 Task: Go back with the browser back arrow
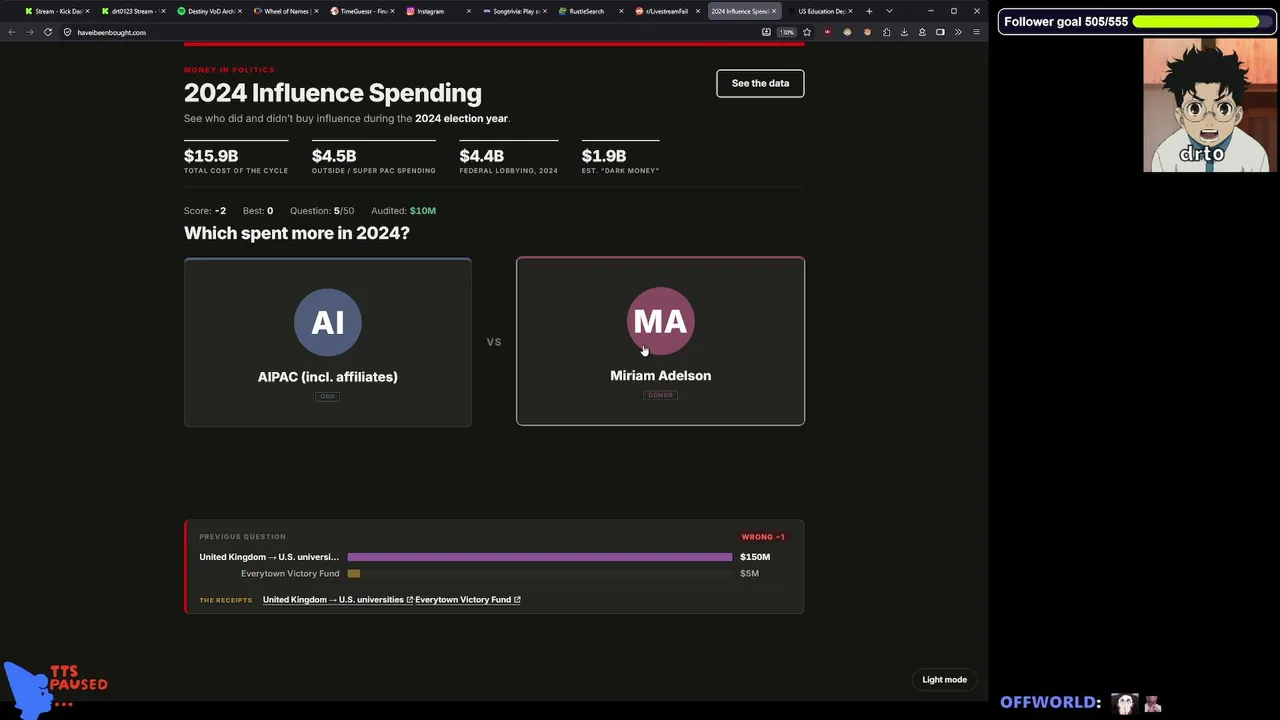pyautogui.click(x=12, y=32)
